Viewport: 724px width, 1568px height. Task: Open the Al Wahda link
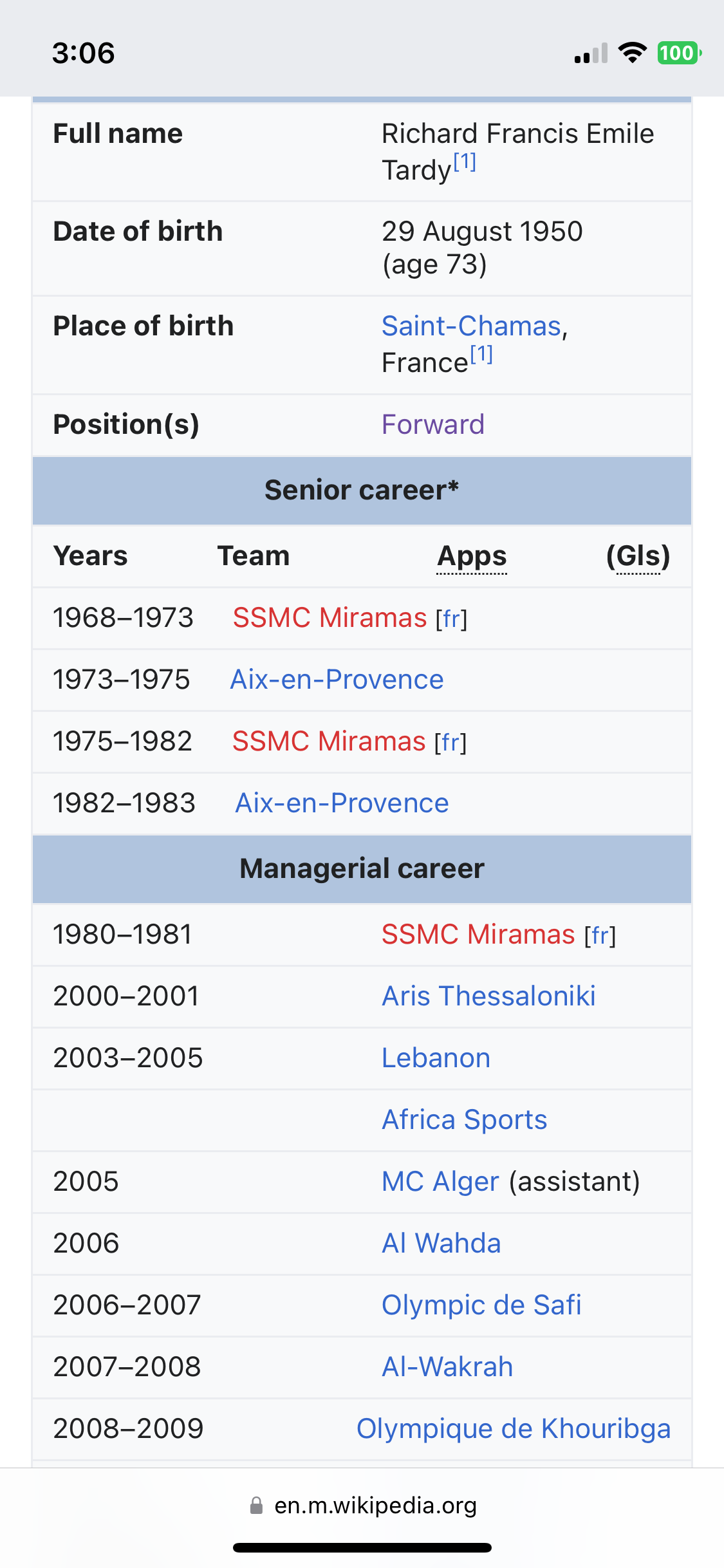coord(441,1243)
